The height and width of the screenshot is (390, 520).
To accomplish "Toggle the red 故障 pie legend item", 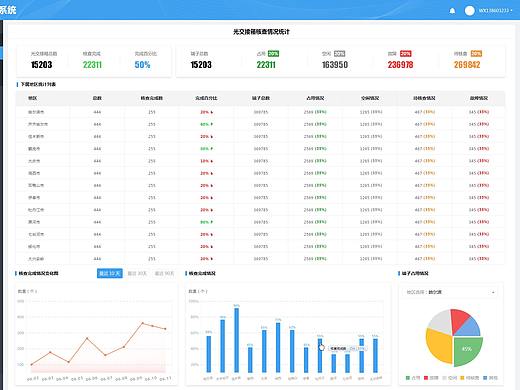I will pos(431,378).
